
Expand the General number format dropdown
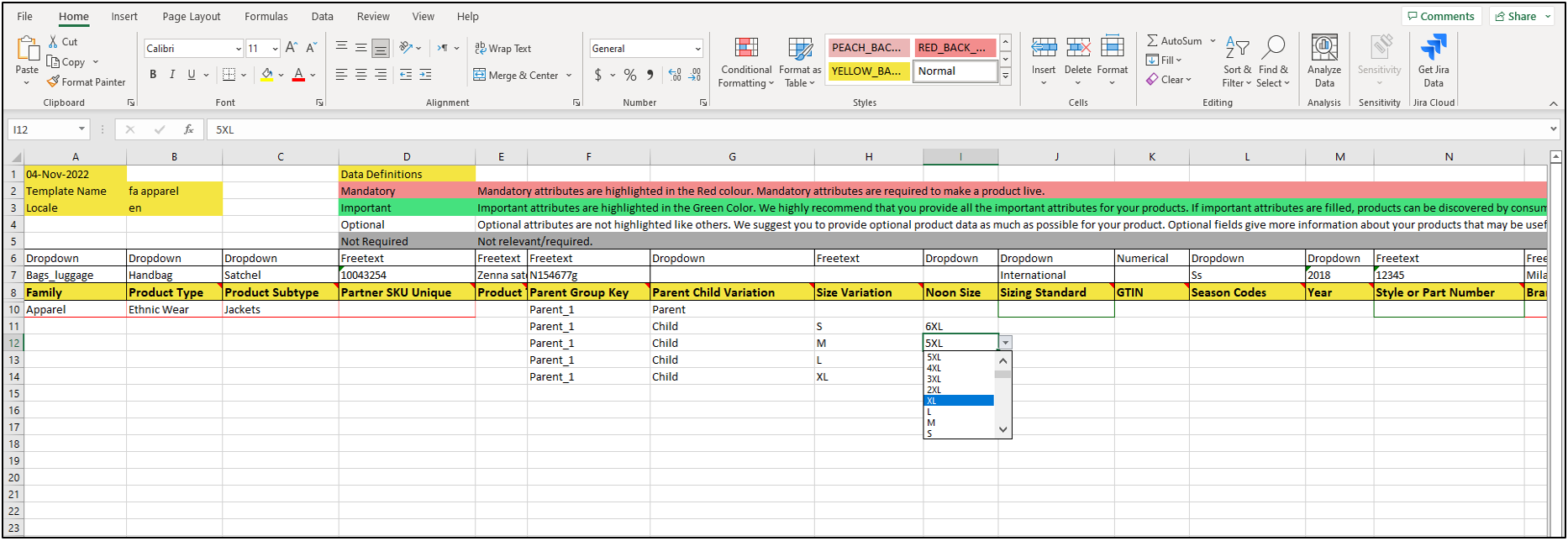[697, 49]
